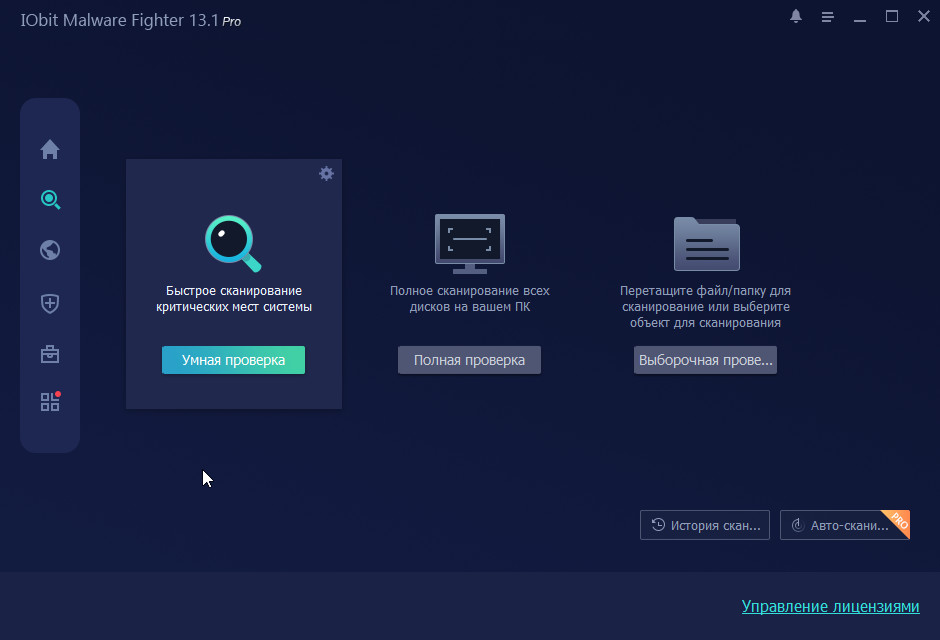
Task: Open the Security Guard shield icon
Action: (x=50, y=303)
